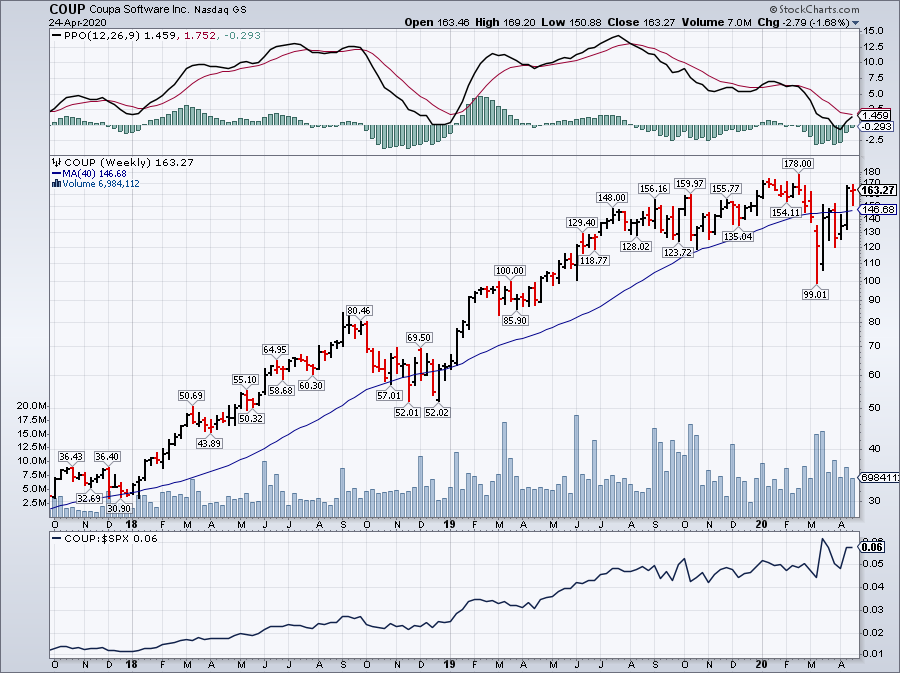
Task: Click the 36.43 price label
Action: (x=71, y=457)
